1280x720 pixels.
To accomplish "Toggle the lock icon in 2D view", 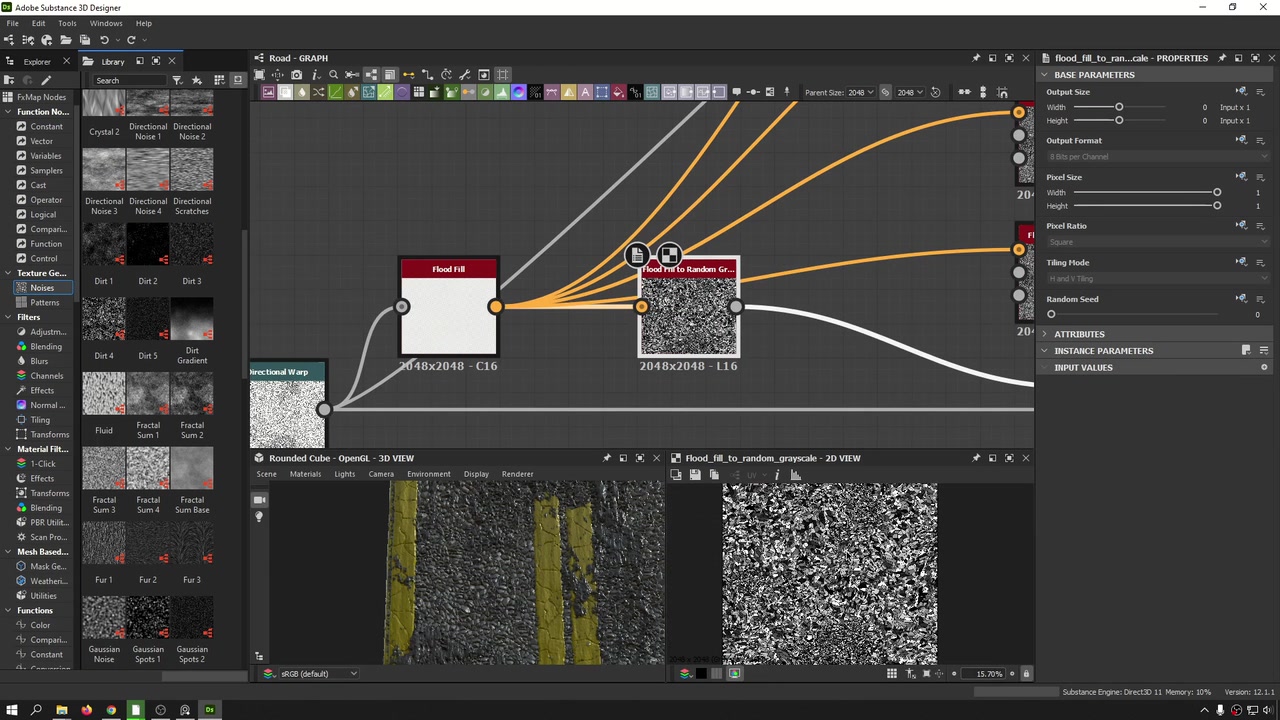I will tap(1025, 674).
